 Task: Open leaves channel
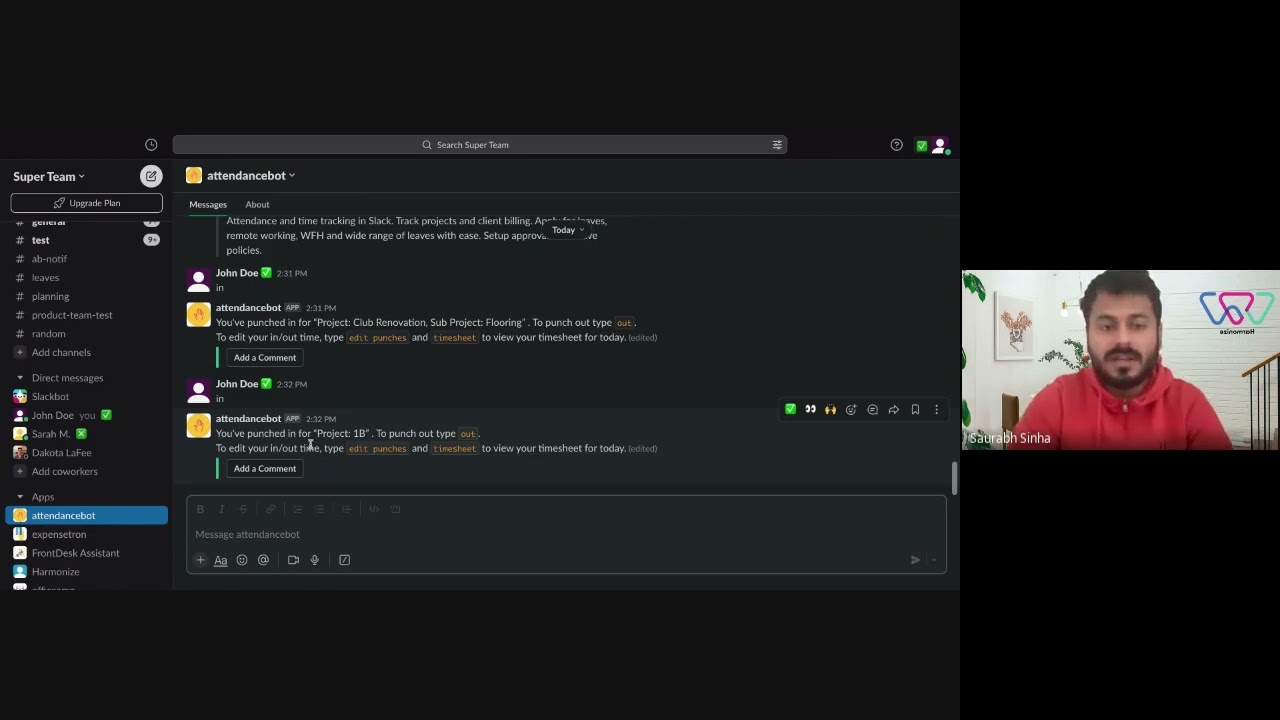(x=87, y=278)
